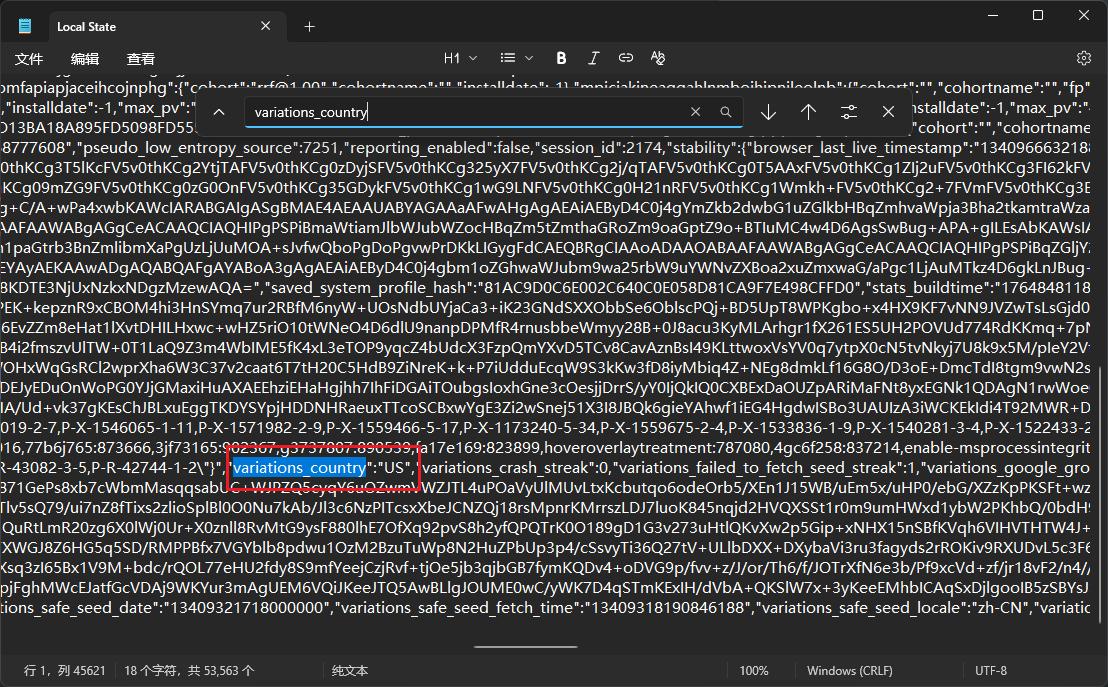Apply italic formatting
Viewport: 1108px width, 687px height.
coord(594,58)
